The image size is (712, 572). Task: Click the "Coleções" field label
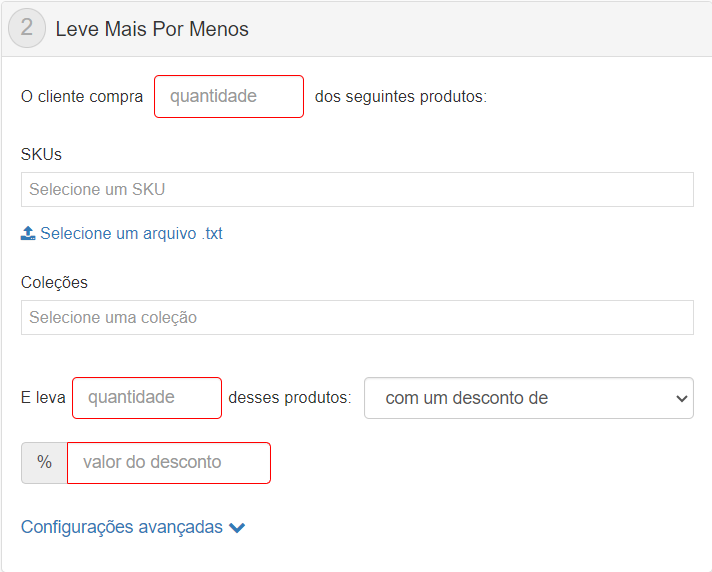pyautogui.click(x=54, y=283)
